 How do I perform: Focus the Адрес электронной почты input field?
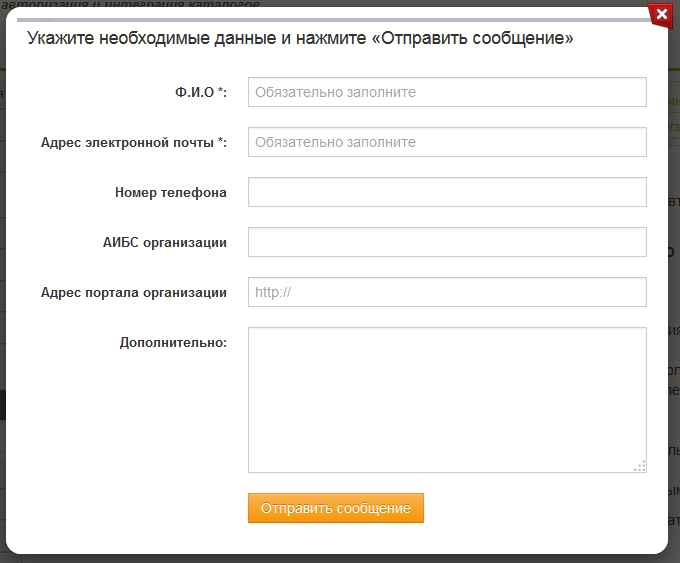click(447, 142)
